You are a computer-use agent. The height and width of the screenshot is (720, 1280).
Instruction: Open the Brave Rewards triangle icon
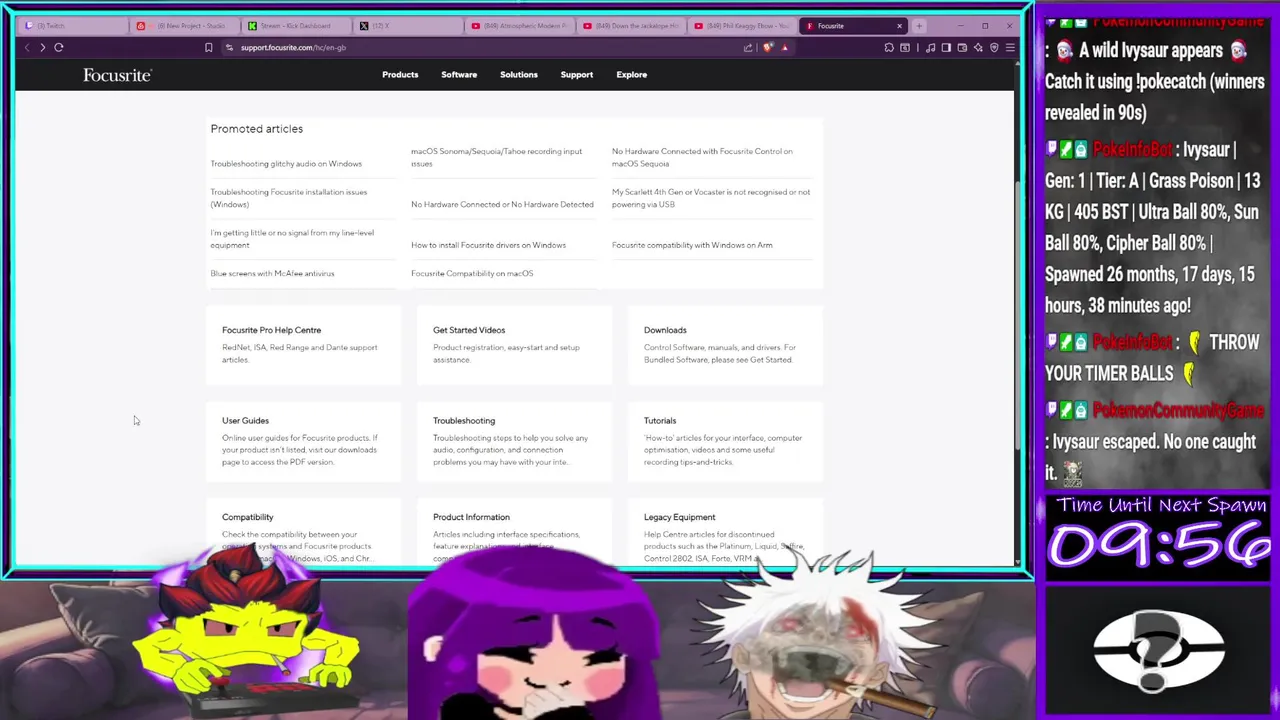(x=784, y=47)
